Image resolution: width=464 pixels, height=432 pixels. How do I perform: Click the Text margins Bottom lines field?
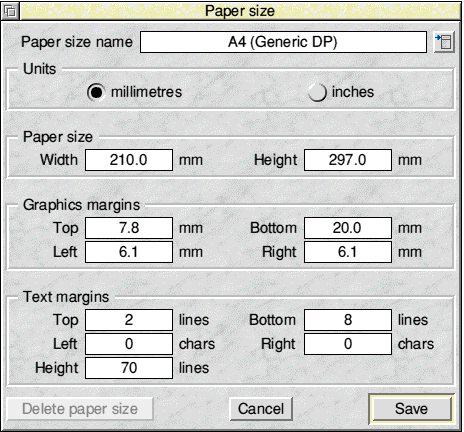click(x=348, y=320)
